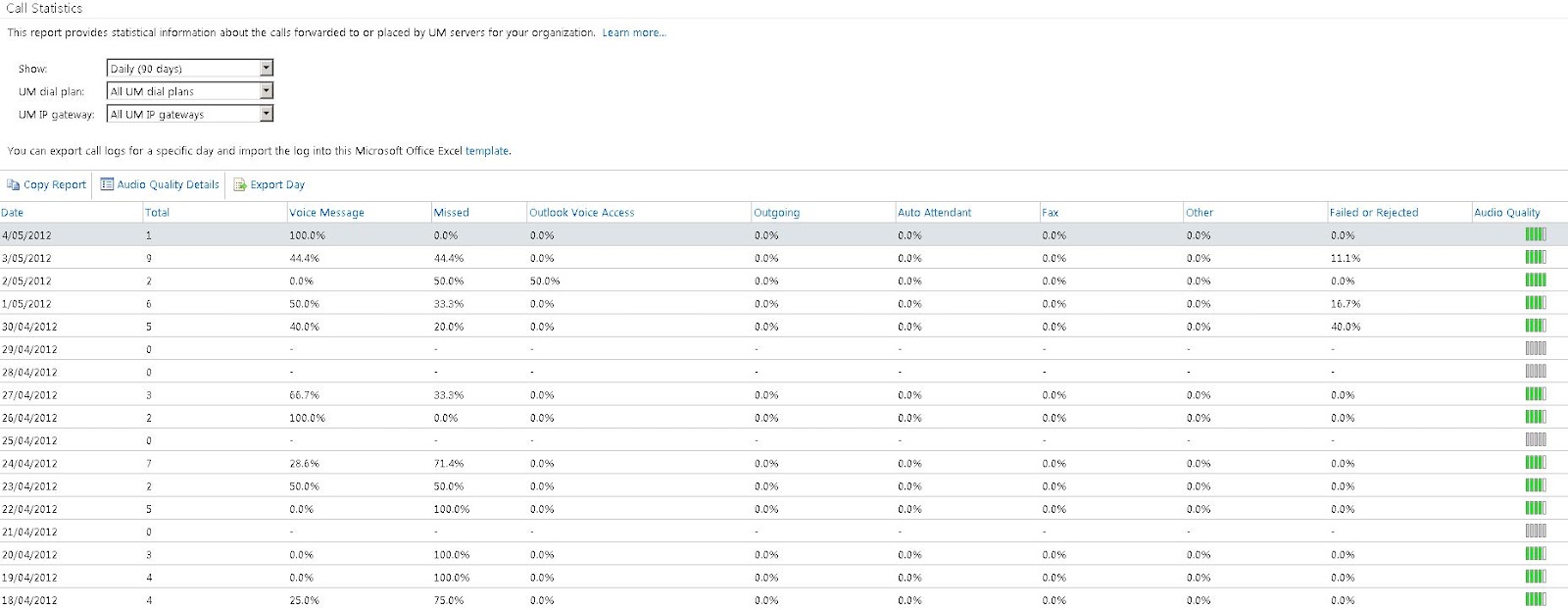This screenshot has height=610, width=1568.
Task: Click audio quality bars for 24/04/2012
Action: (x=1535, y=463)
